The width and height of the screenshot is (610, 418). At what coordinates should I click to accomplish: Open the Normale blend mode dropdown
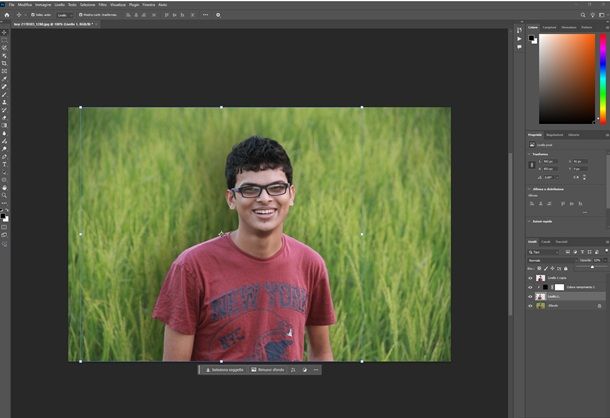click(552, 260)
